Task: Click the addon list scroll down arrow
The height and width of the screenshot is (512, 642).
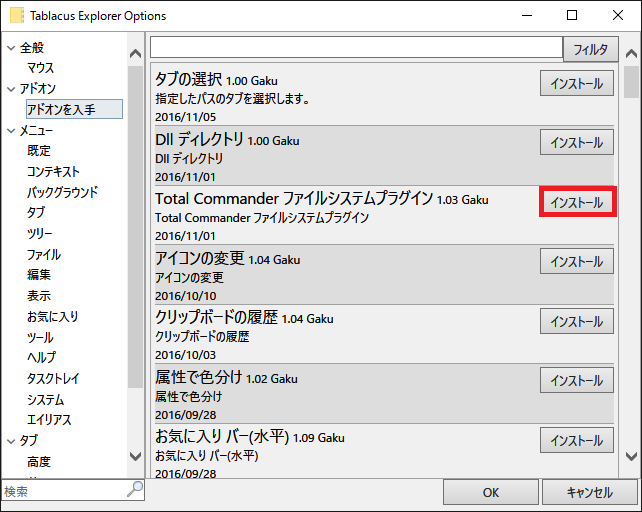Action: point(631,456)
